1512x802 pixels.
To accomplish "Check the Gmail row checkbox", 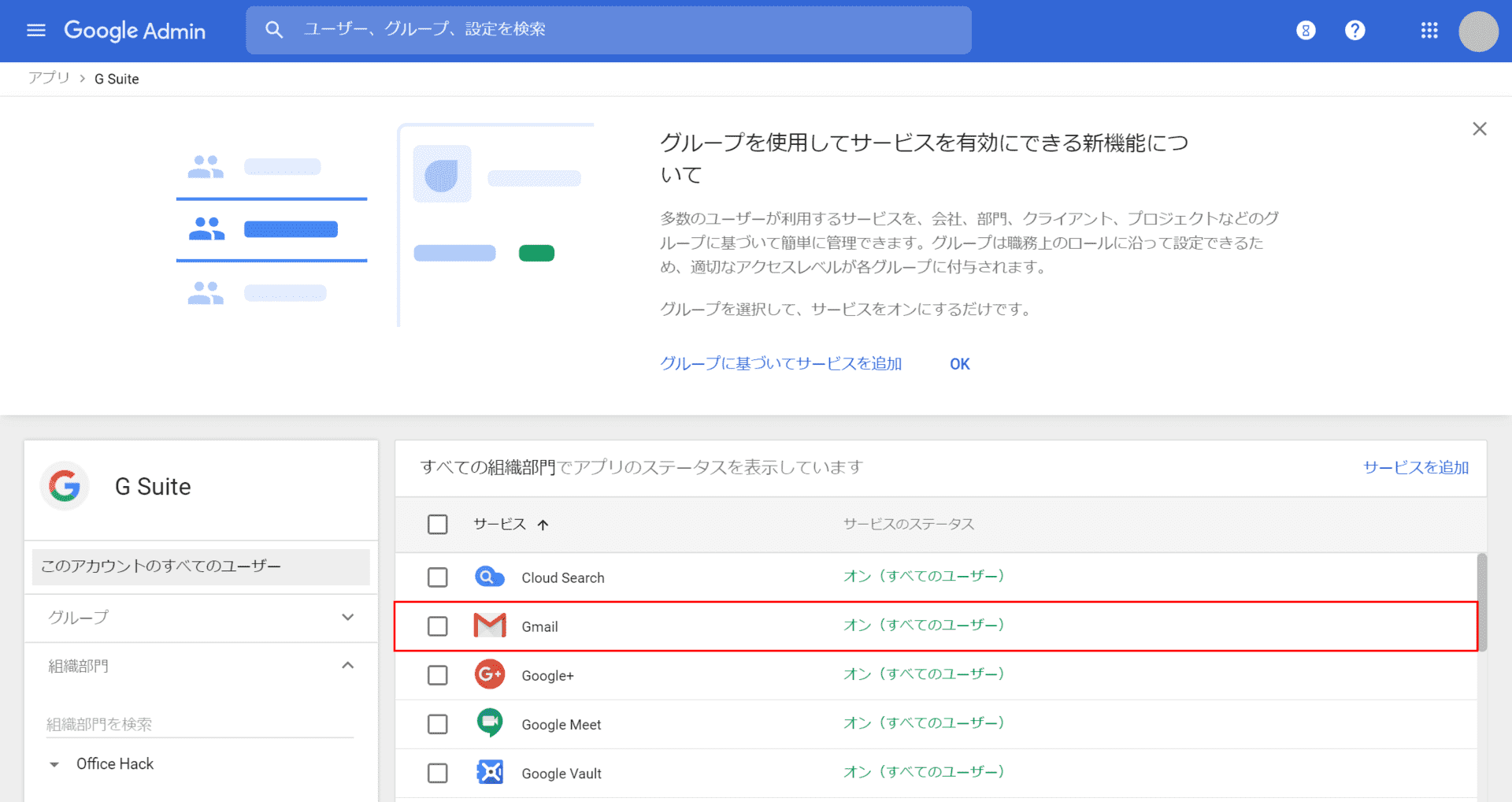I will coord(437,626).
